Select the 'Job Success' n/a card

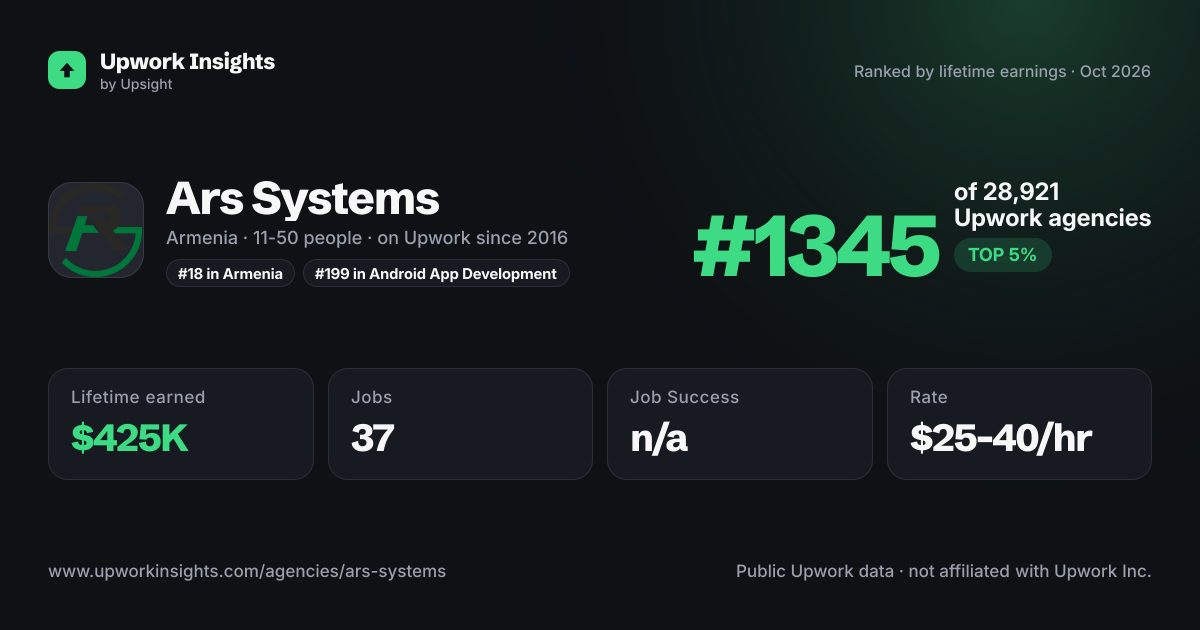click(x=740, y=424)
